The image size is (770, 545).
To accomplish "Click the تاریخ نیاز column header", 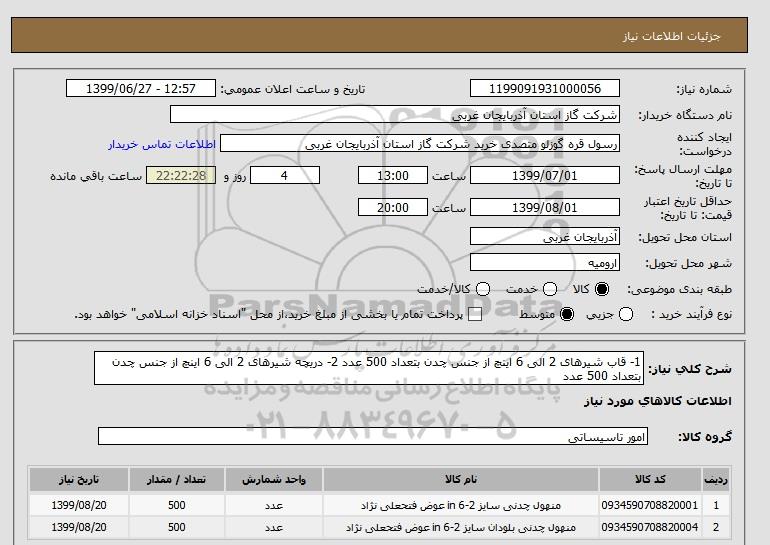I will (79, 479).
